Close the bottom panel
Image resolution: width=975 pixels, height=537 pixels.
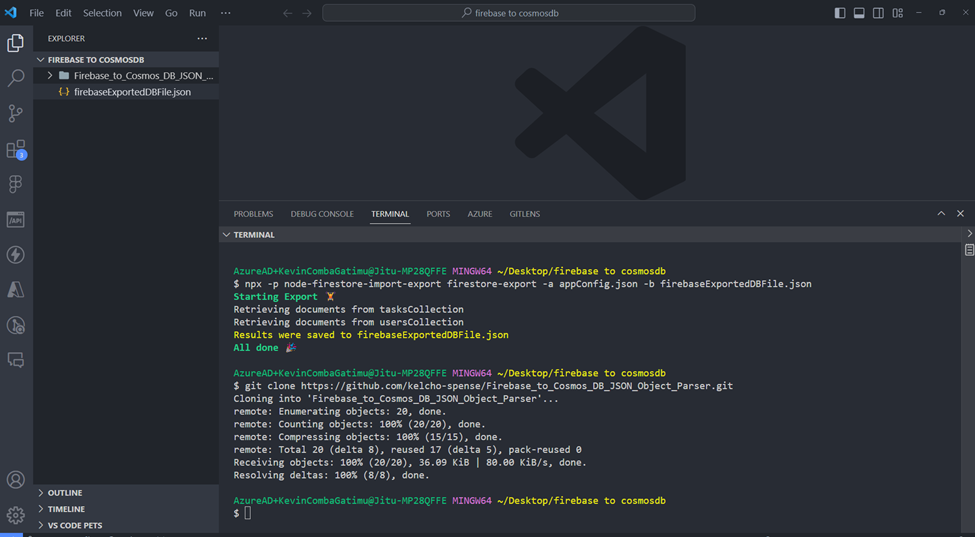pos(961,214)
